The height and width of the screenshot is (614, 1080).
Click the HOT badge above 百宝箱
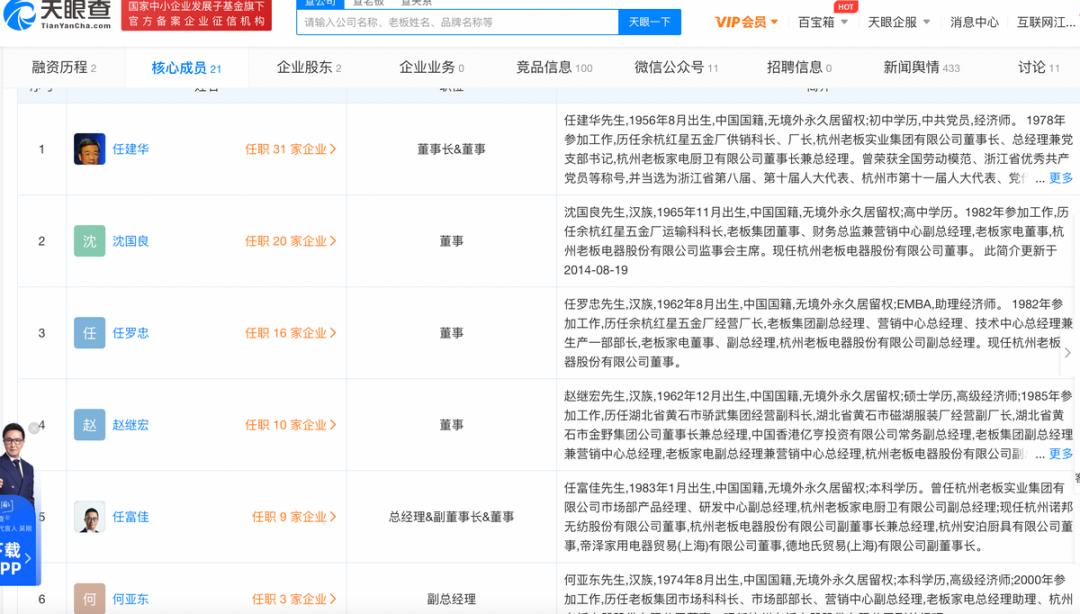coord(845,7)
